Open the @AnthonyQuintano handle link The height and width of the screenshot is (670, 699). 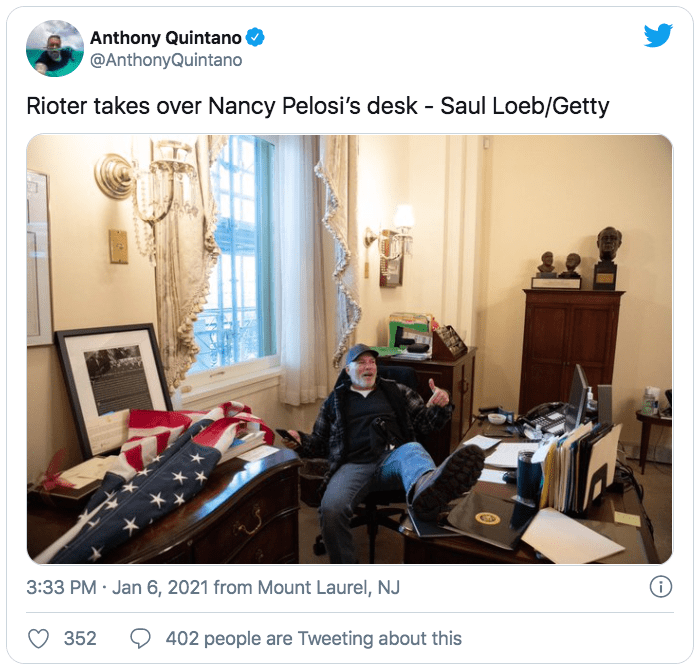pos(166,60)
